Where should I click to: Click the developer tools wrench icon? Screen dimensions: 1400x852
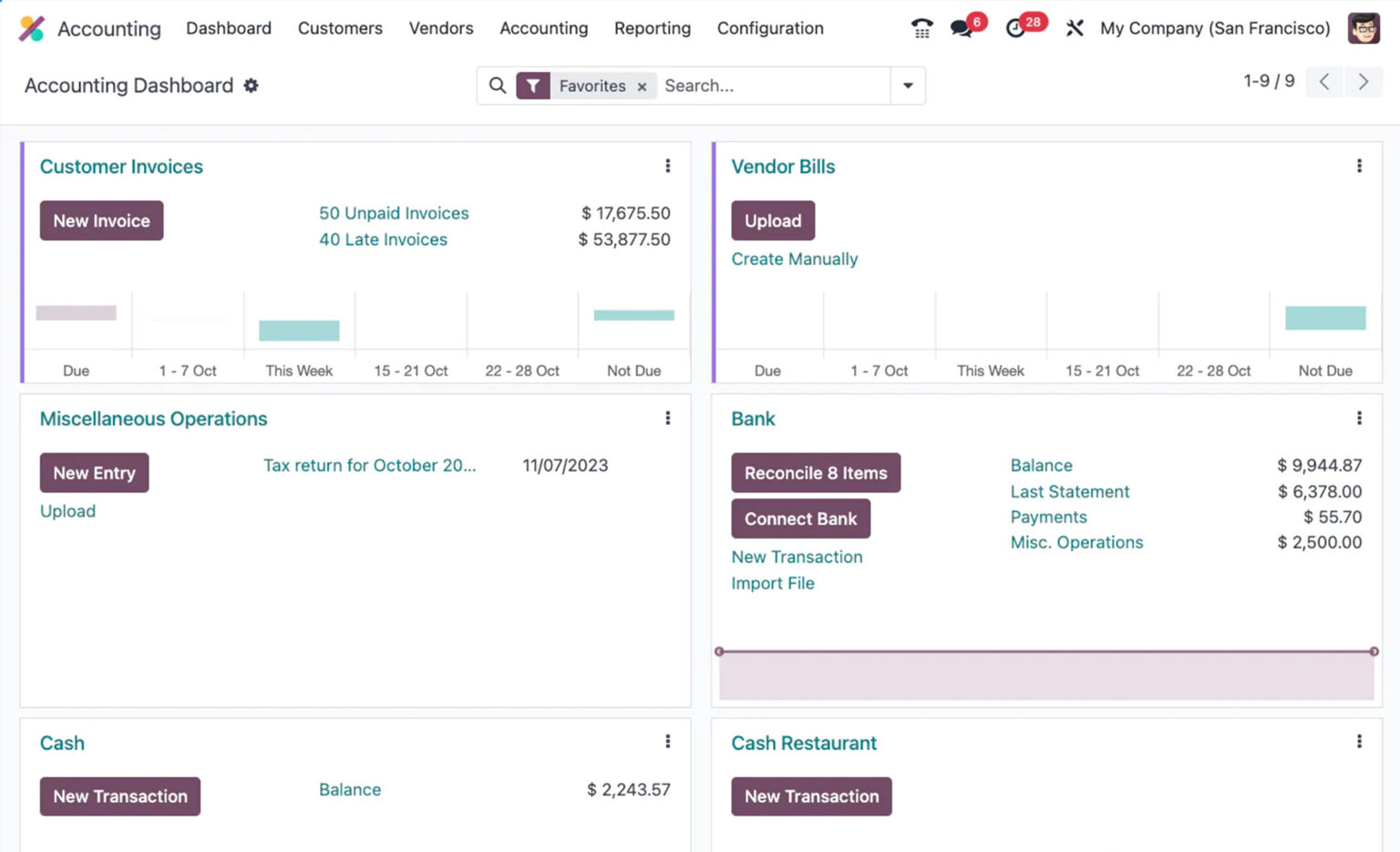click(x=1076, y=28)
